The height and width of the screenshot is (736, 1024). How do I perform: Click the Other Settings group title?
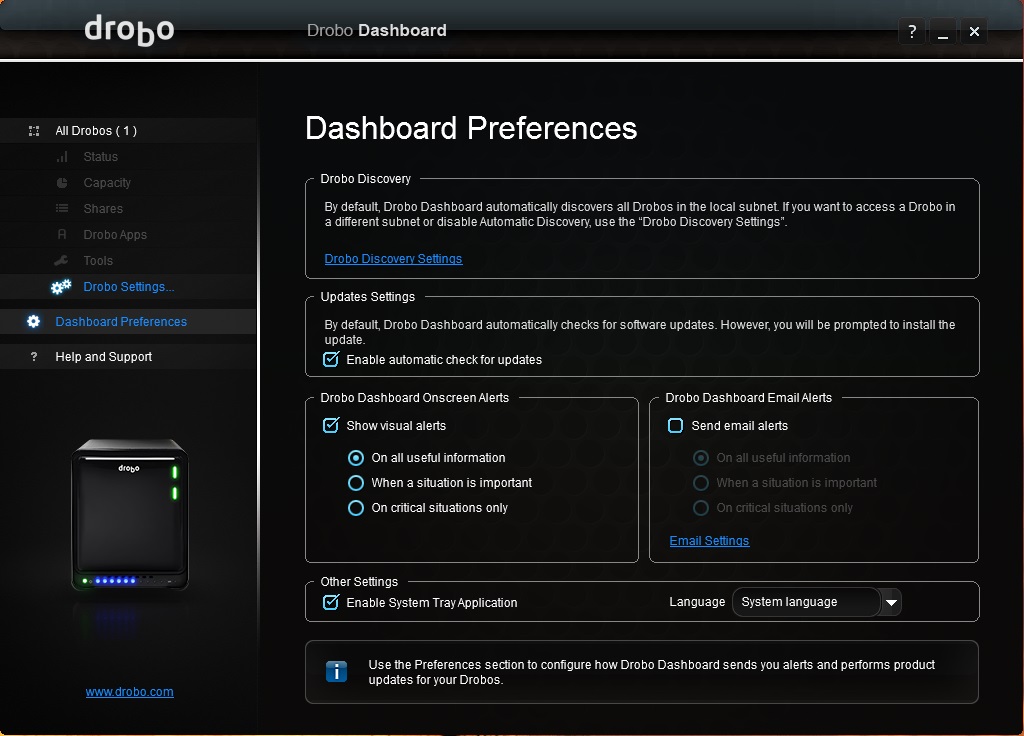point(359,581)
